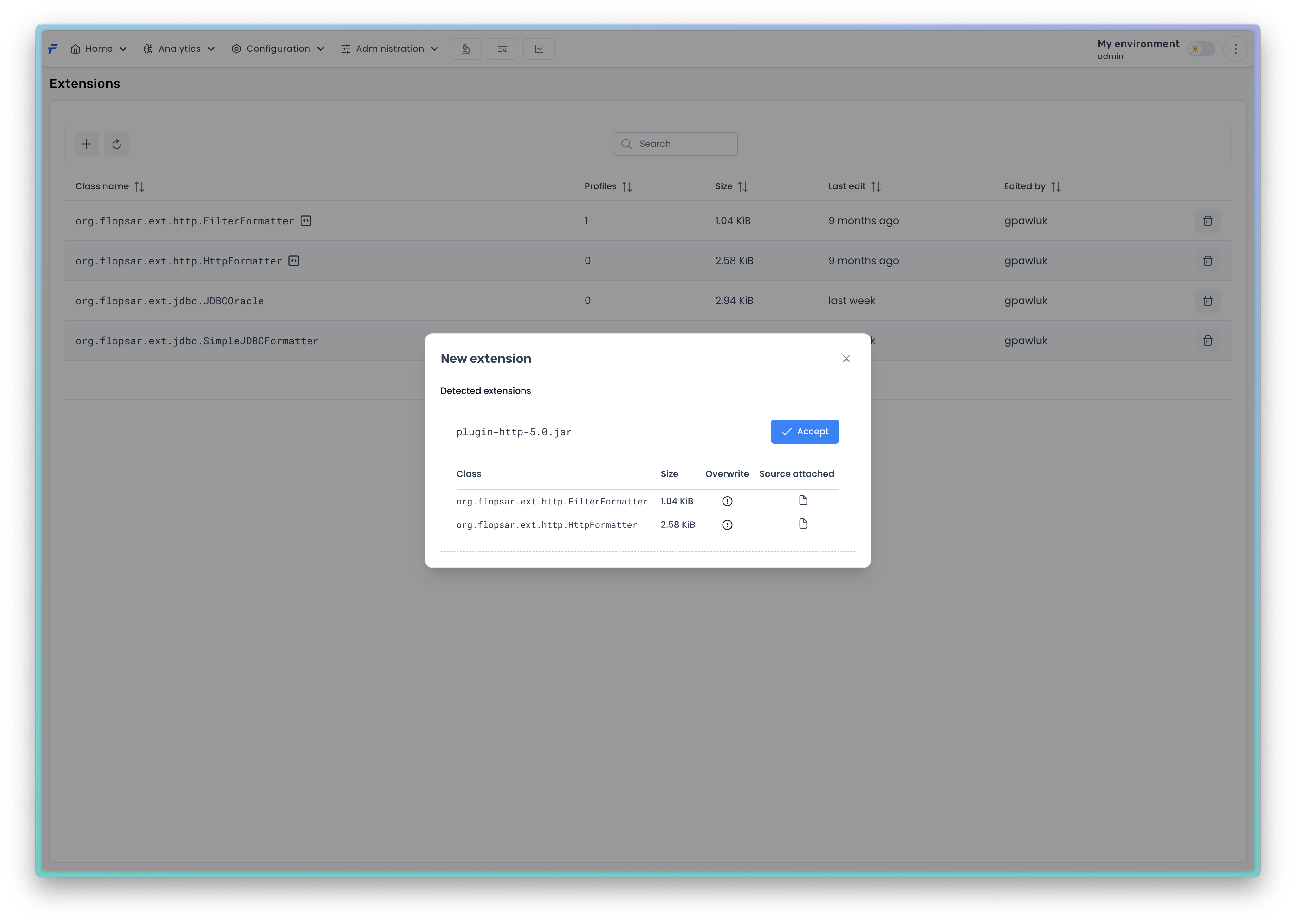
Task: Toggle the light/dark theme switch
Action: tap(1201, 49)
